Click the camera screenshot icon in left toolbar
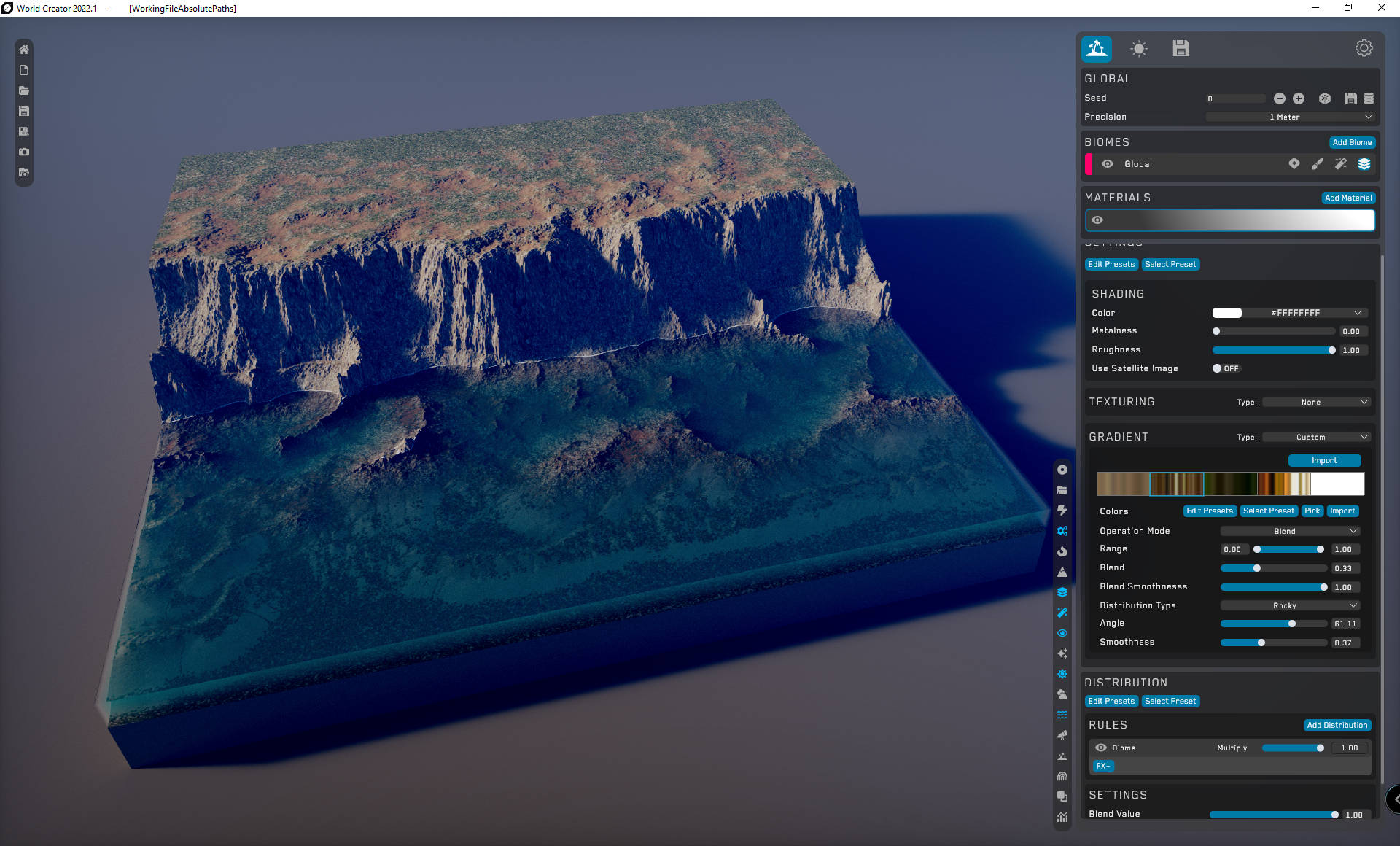This screenshot has width=1400, height=846. click(24, 152)
